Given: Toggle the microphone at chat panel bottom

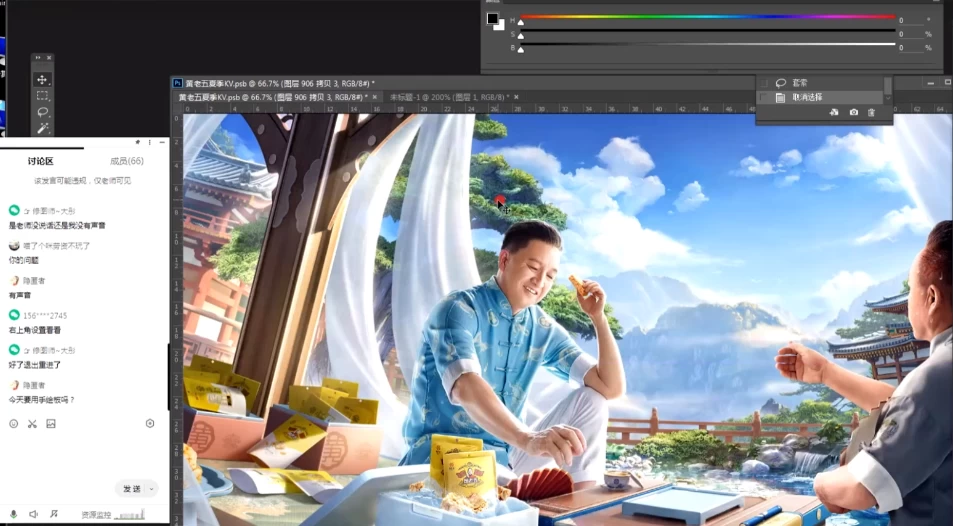Looking at the screenshot, I should tap(14, 514).
